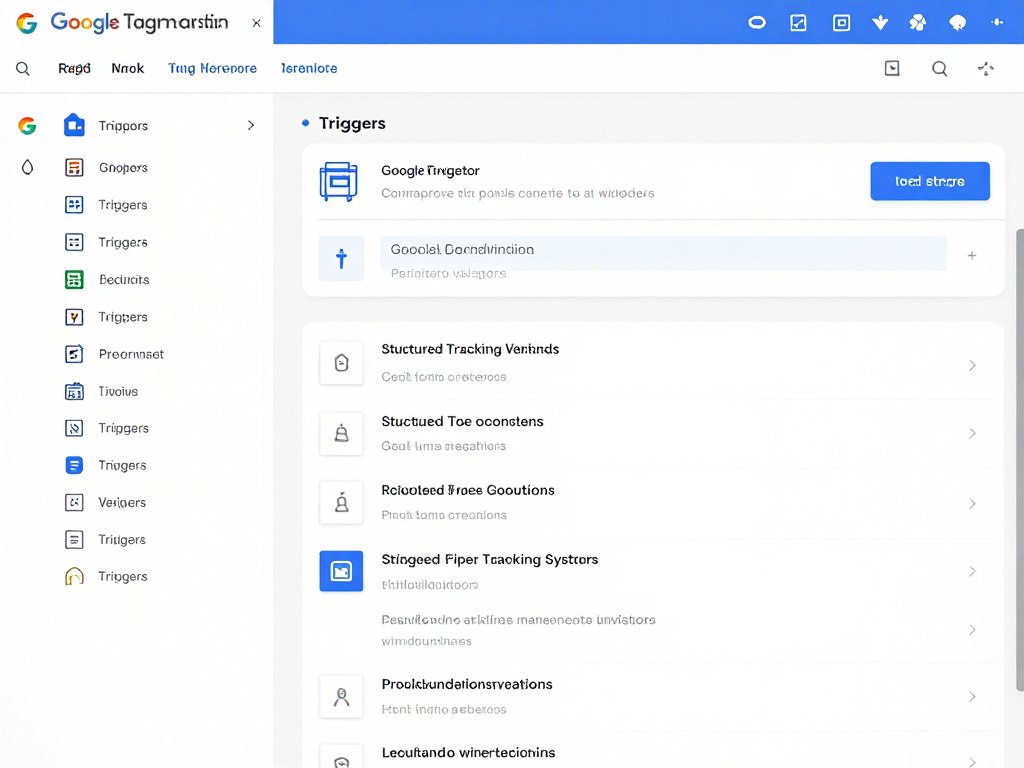Click the Stuctured Tracking Venhnds tag icon
Image resolution: width=1024 pixels, height=768 pixels.
point(341,362)
